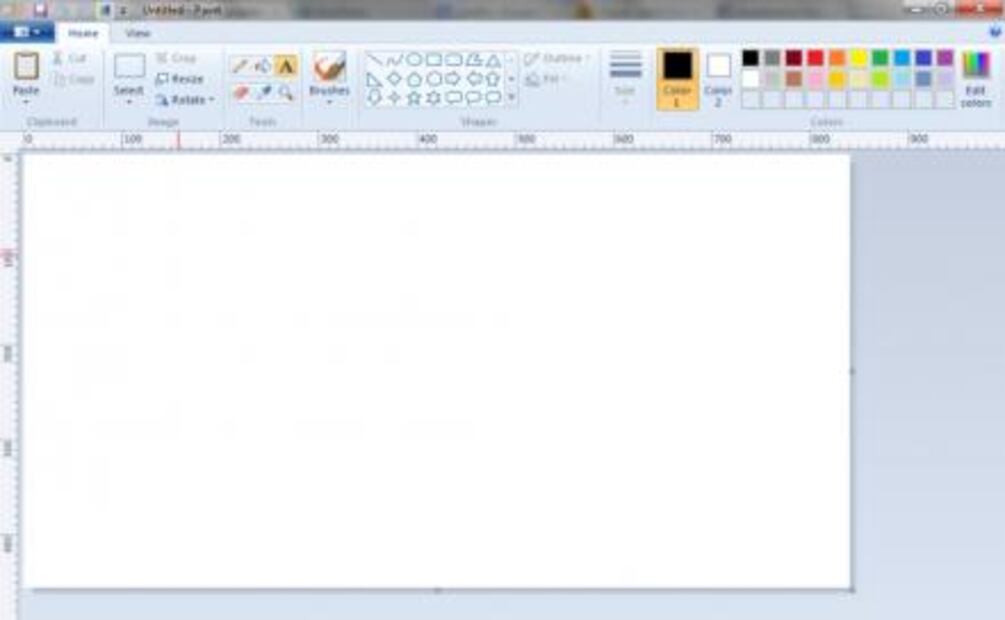Screen dimensions: 1005x620
Task: Open the blue Paint file menu button
Action: pyautogui.click(x=27, y=33)
